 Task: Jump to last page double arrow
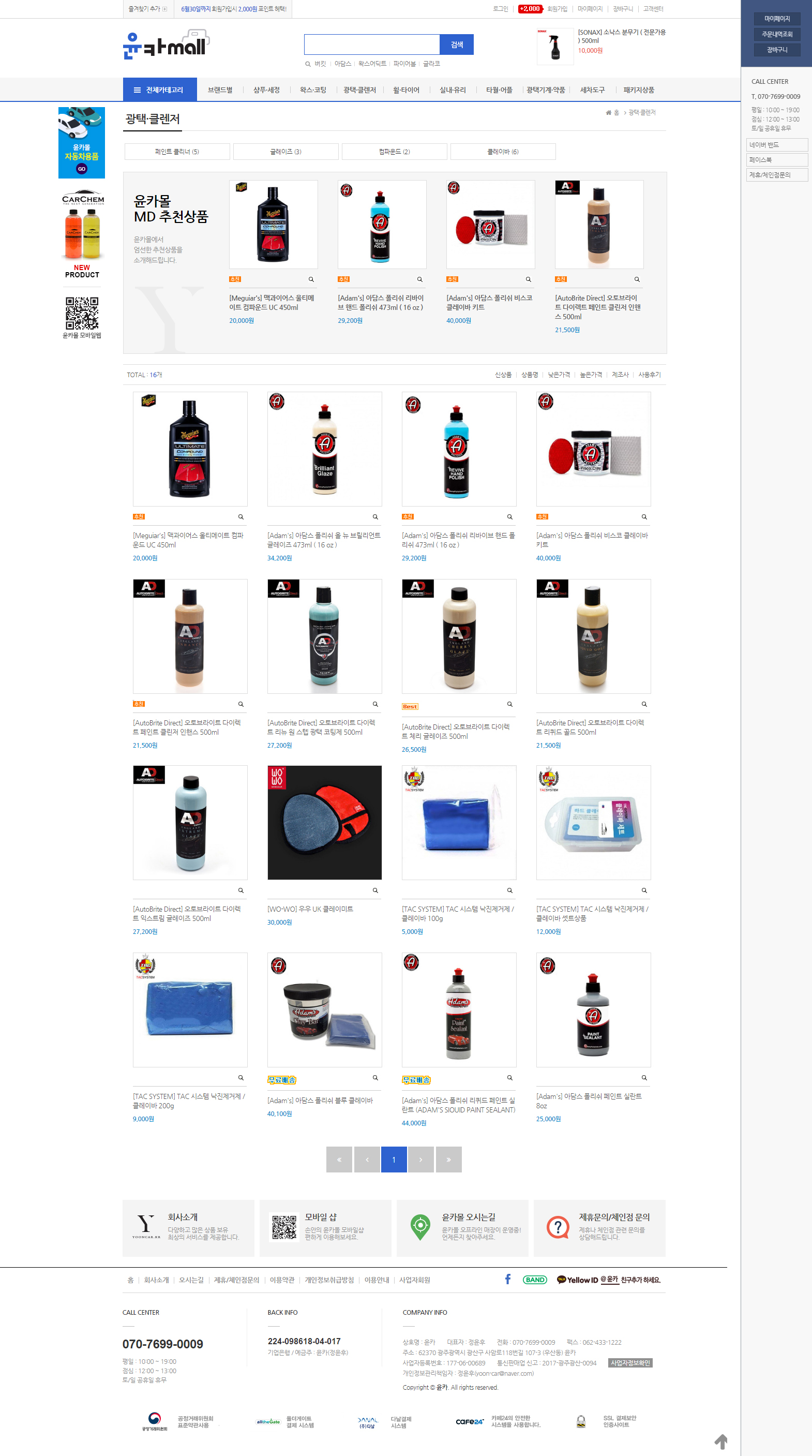[448, 1159]
